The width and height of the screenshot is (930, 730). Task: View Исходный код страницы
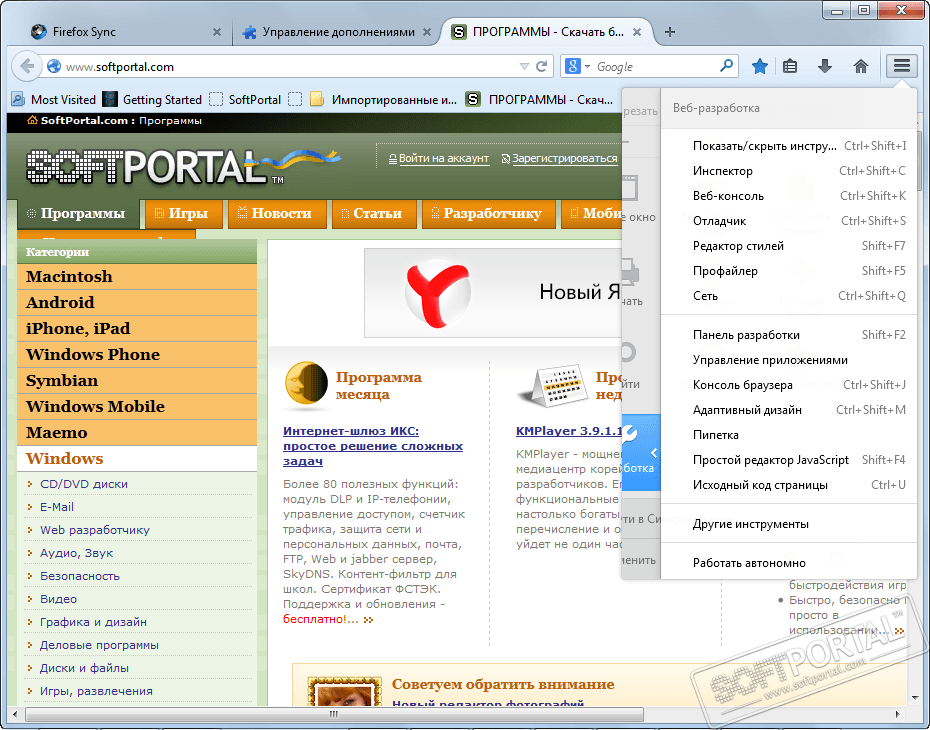(x=789, y=484)
